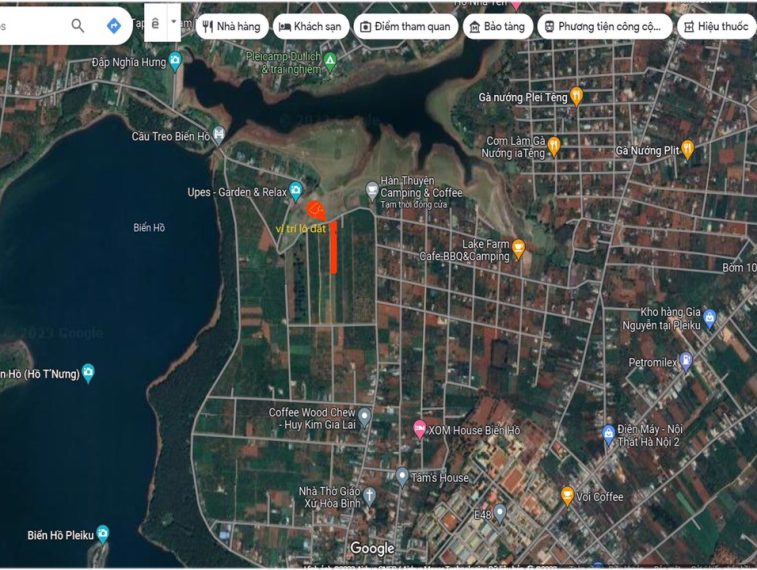
Task: Open Đập Nghĩa Hưng camera marker
Action: click(175, 61)
